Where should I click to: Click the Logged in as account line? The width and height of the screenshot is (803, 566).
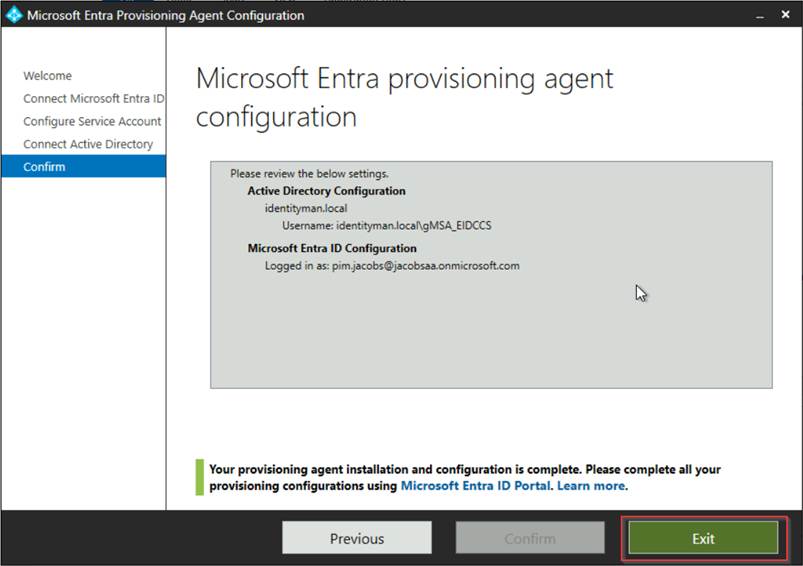[392, 266]
